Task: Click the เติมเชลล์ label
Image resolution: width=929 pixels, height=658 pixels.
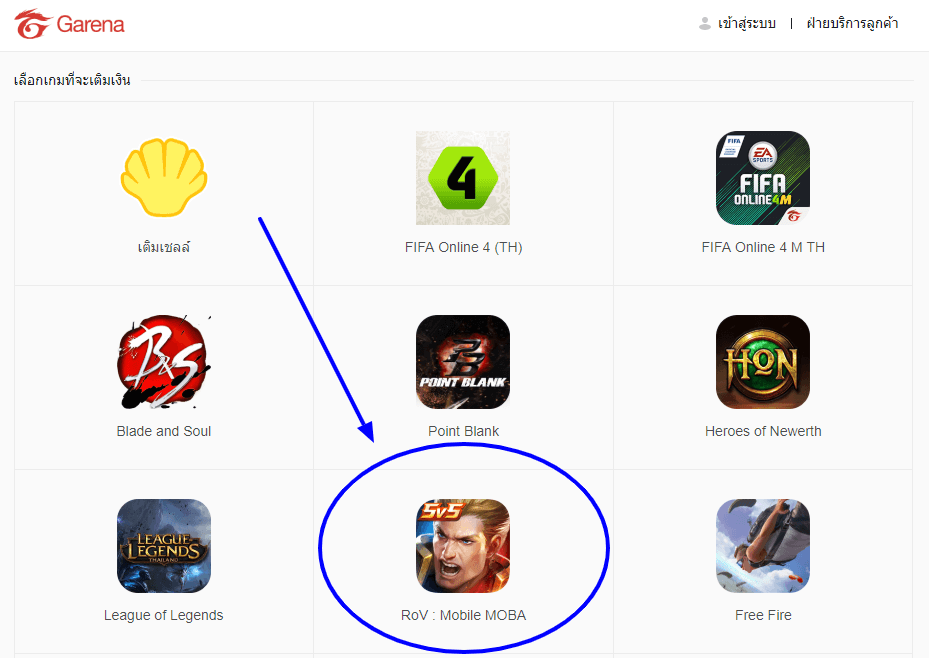Action: 164,247
